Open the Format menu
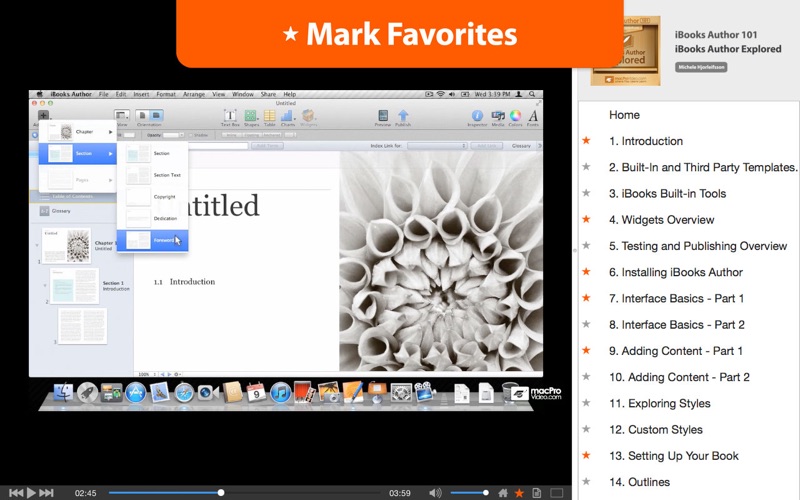 (166, 94)
